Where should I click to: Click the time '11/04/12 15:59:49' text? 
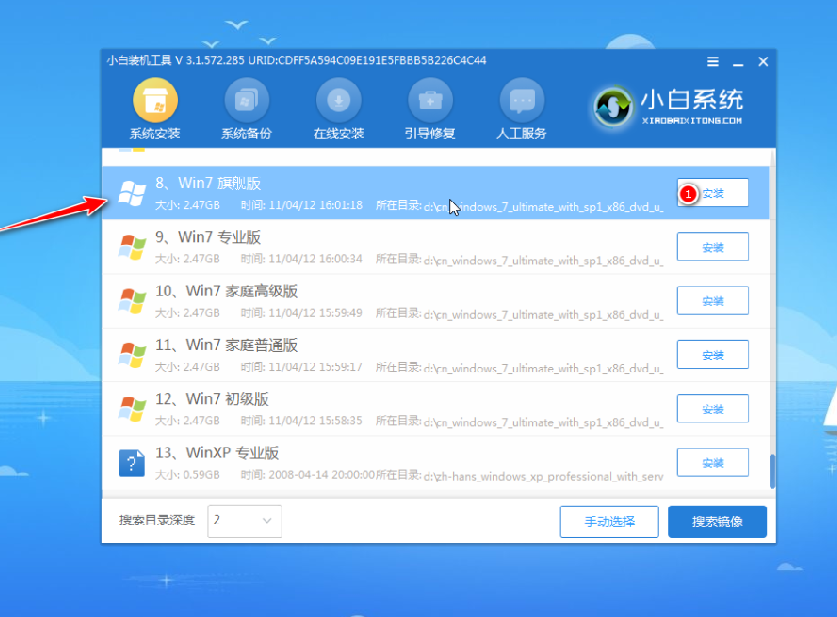pyautogui.click(x=315, y=313)
